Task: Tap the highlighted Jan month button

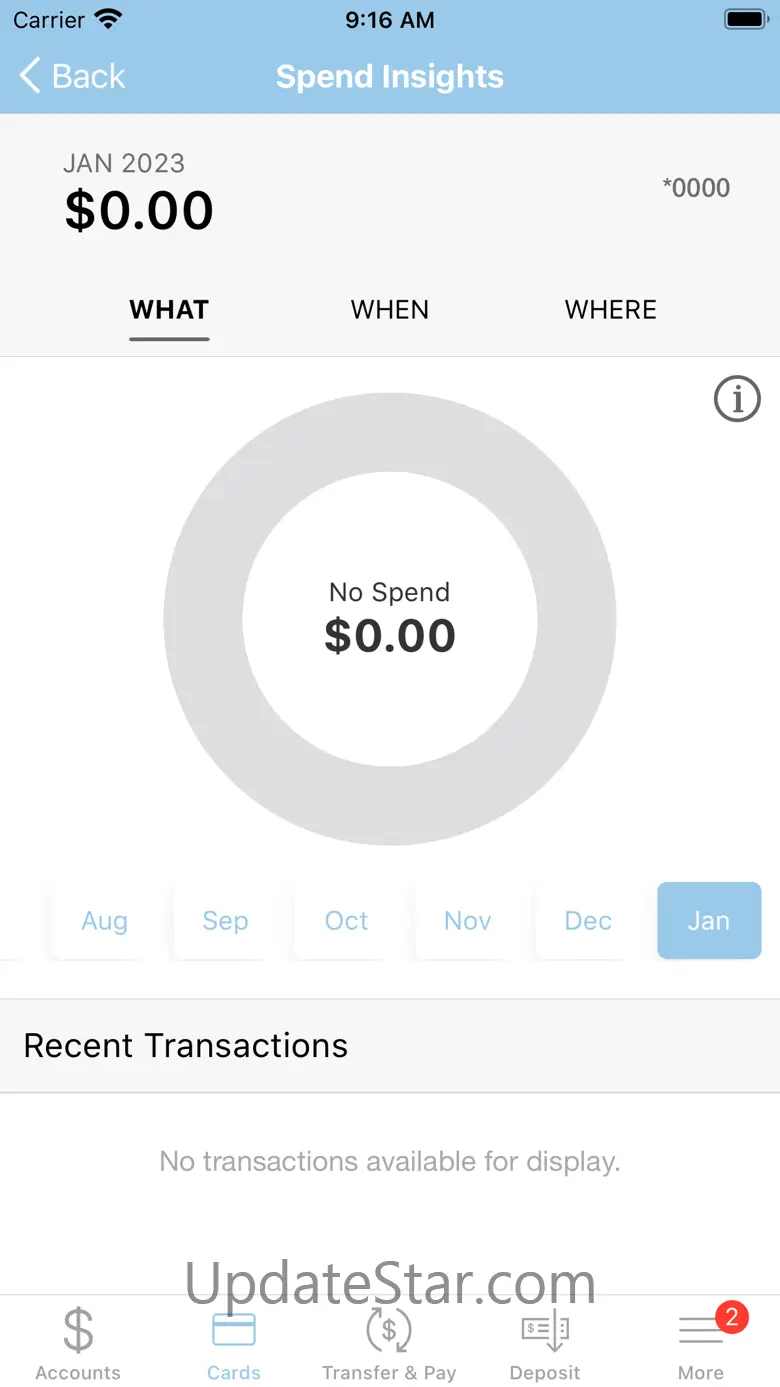Action: (x=709, y=921)
